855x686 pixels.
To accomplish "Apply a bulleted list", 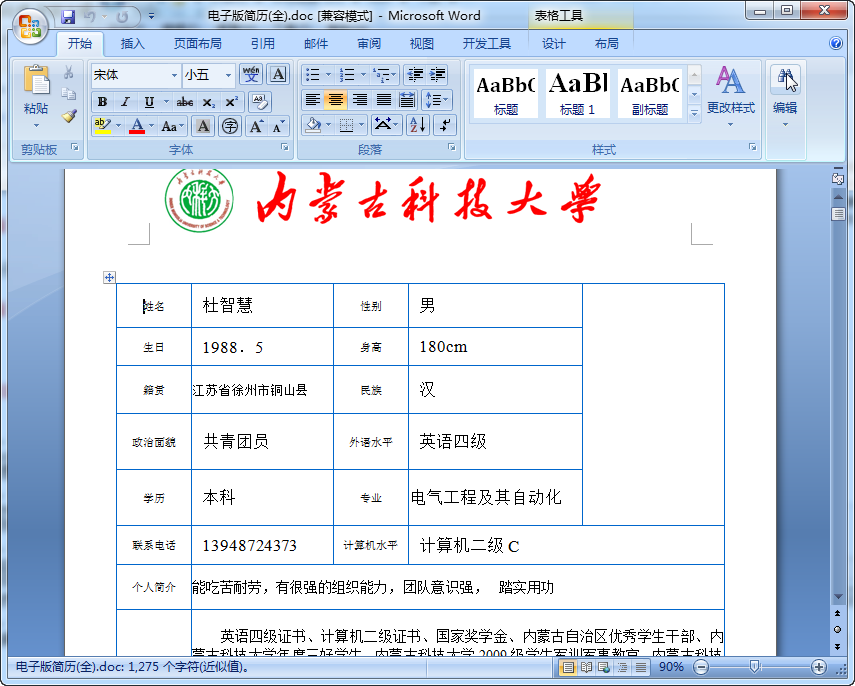I will [x=312, y=74].
